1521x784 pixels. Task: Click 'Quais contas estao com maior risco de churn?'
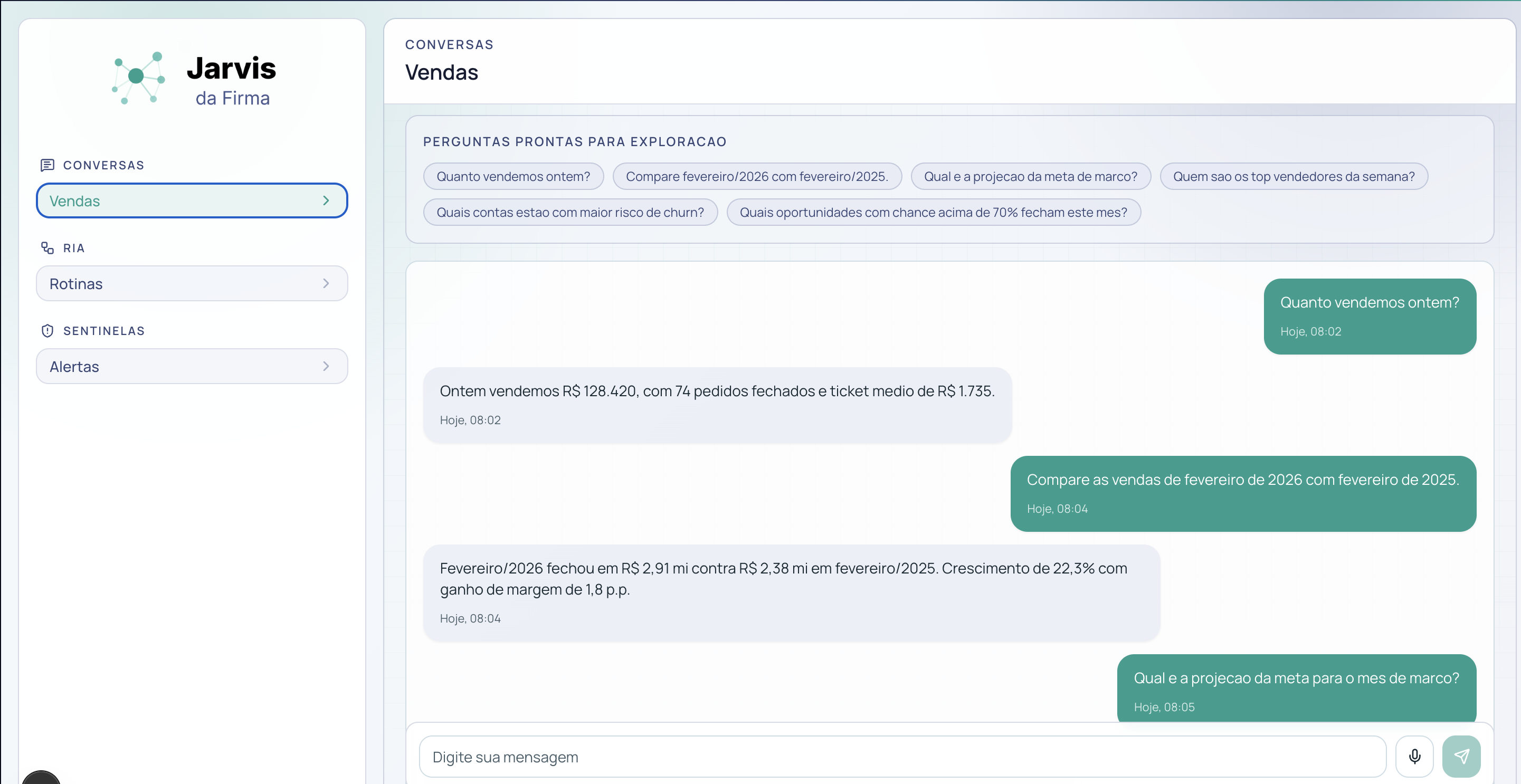pos(570,212)
